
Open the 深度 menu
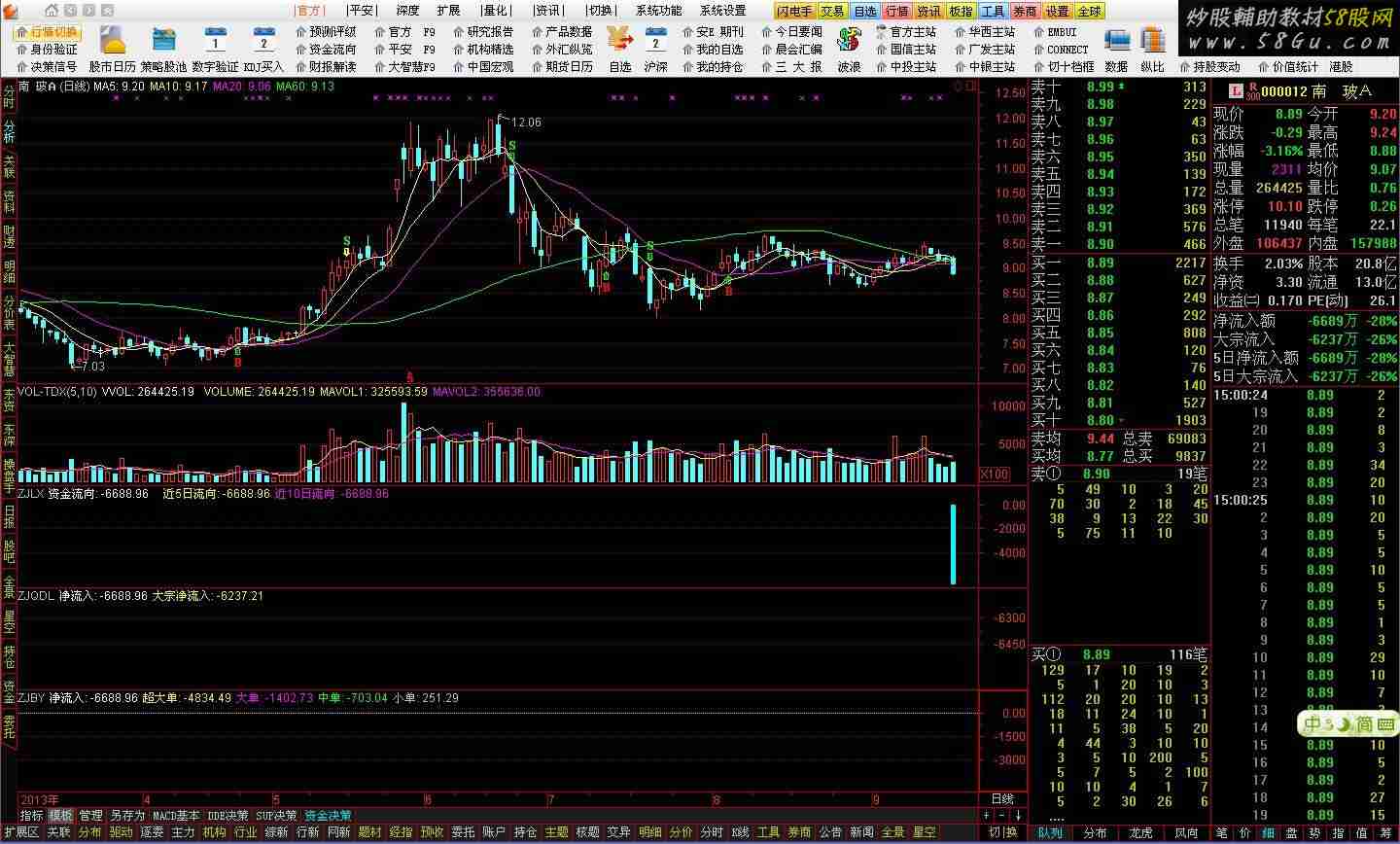[407, 11]
